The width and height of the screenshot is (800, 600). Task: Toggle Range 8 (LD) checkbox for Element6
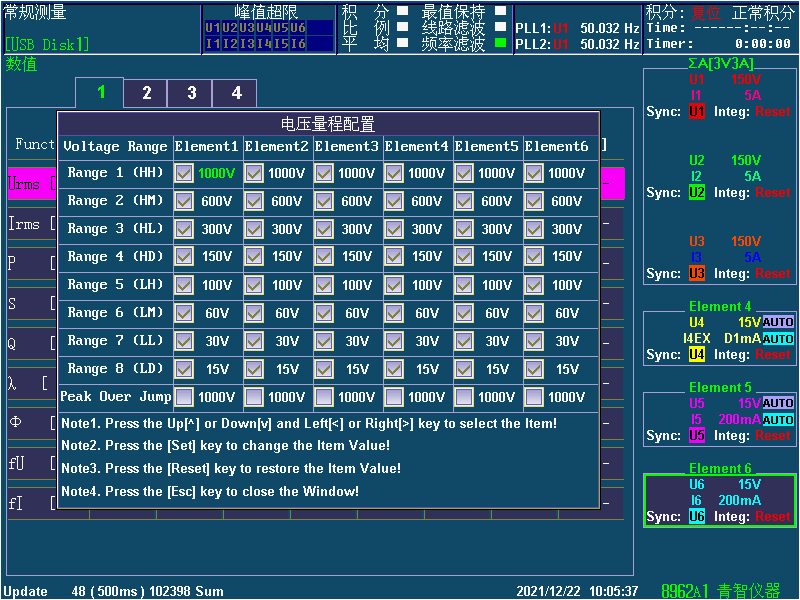[534, 369]
